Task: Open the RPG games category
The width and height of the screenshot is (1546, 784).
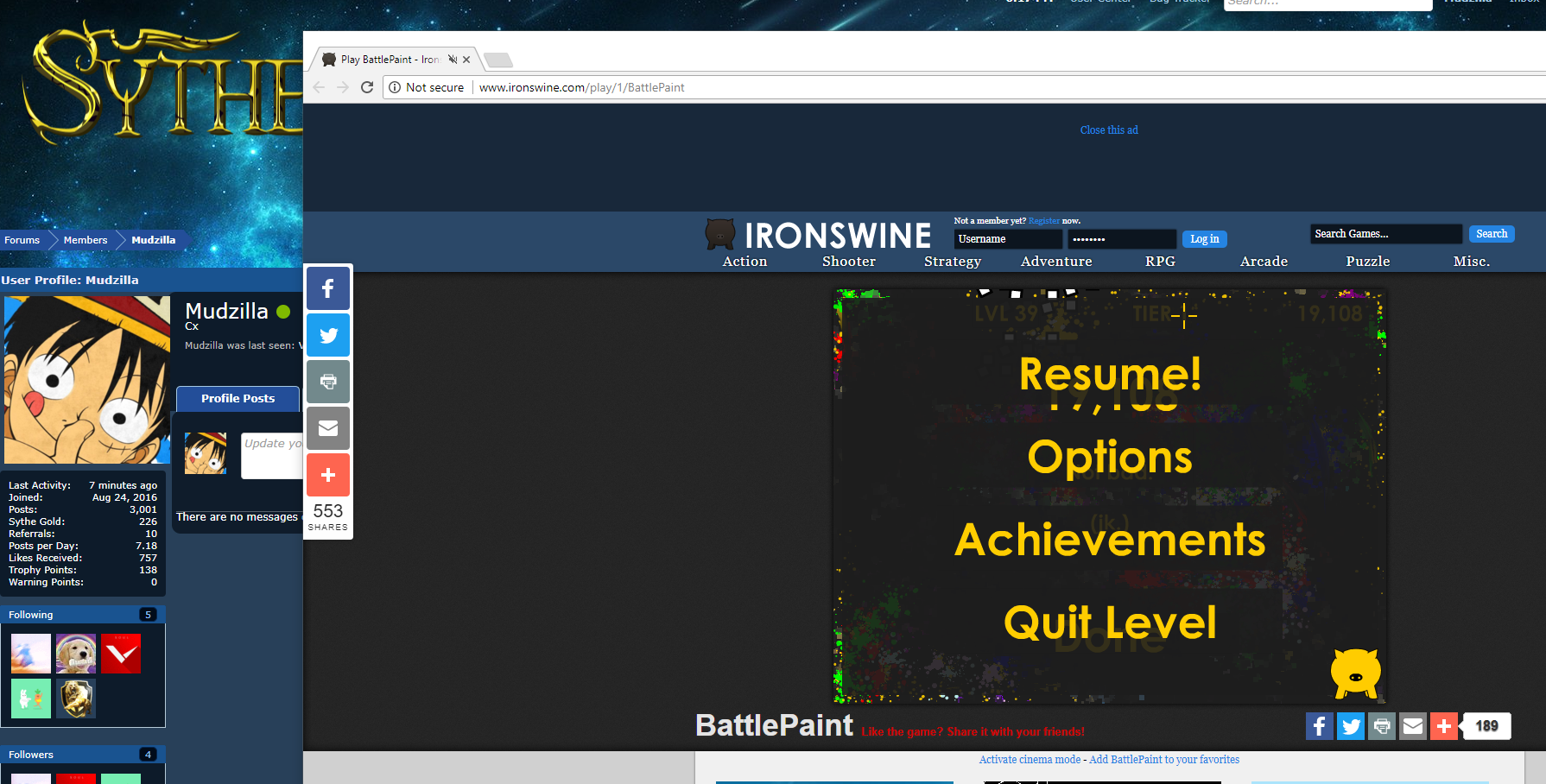Action: (1160, 262)
